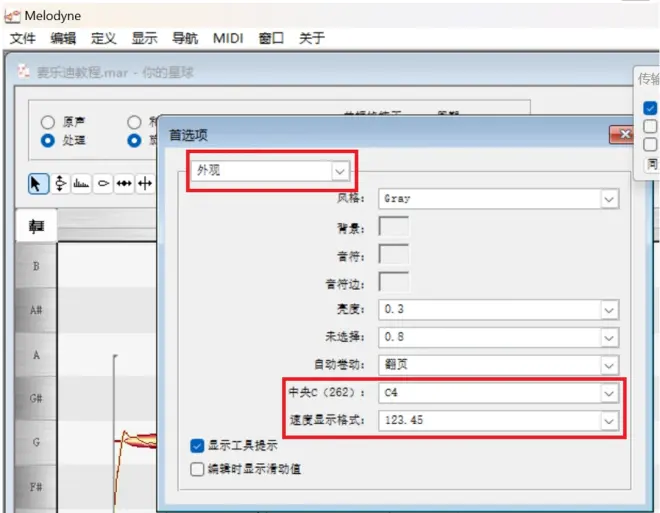The width and height of the screenshot is (660, 513).
Task: Select the selected radio button right of 处理
Action: [134, 140]
